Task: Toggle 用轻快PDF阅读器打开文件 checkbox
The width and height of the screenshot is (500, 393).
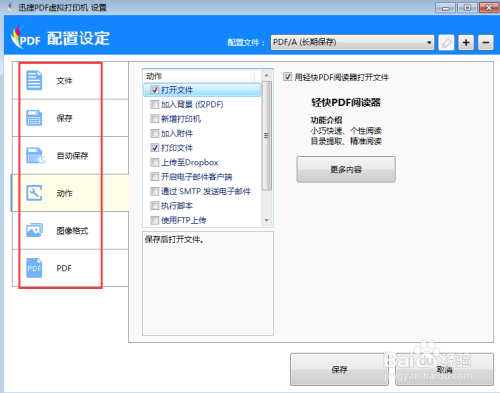Action: (287, 77)
